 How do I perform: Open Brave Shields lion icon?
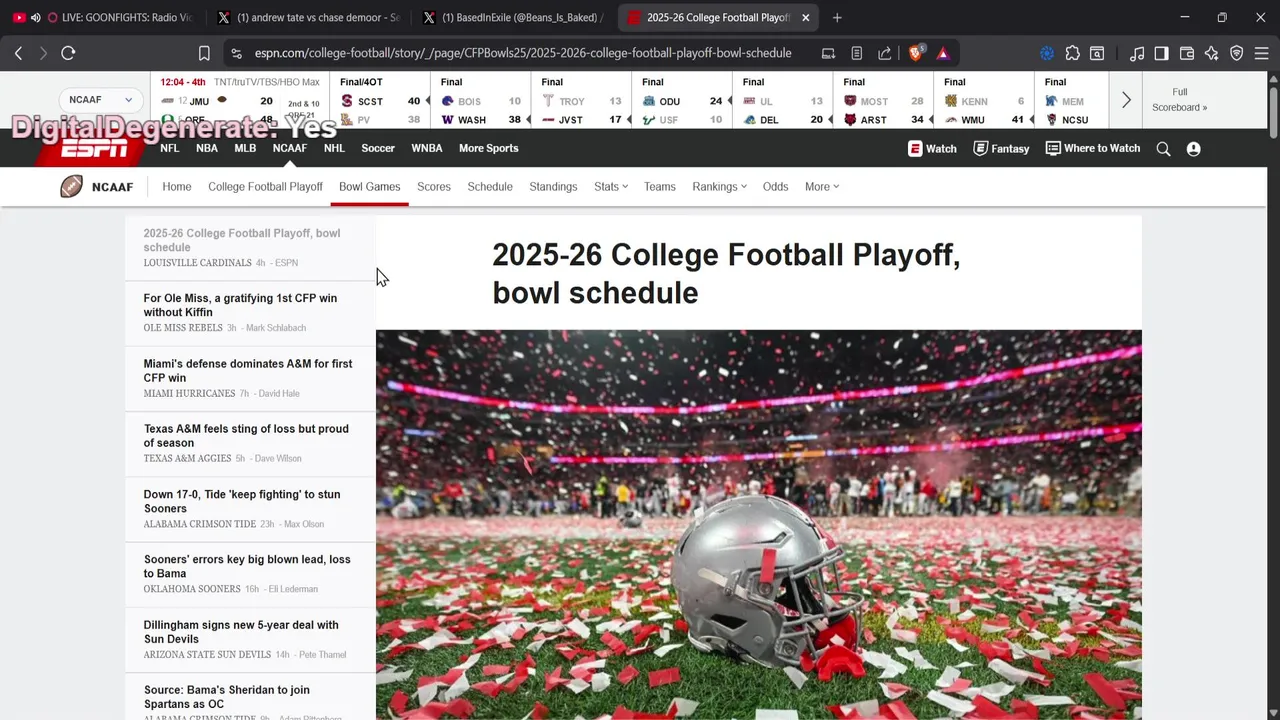click(x=915, y=53)
